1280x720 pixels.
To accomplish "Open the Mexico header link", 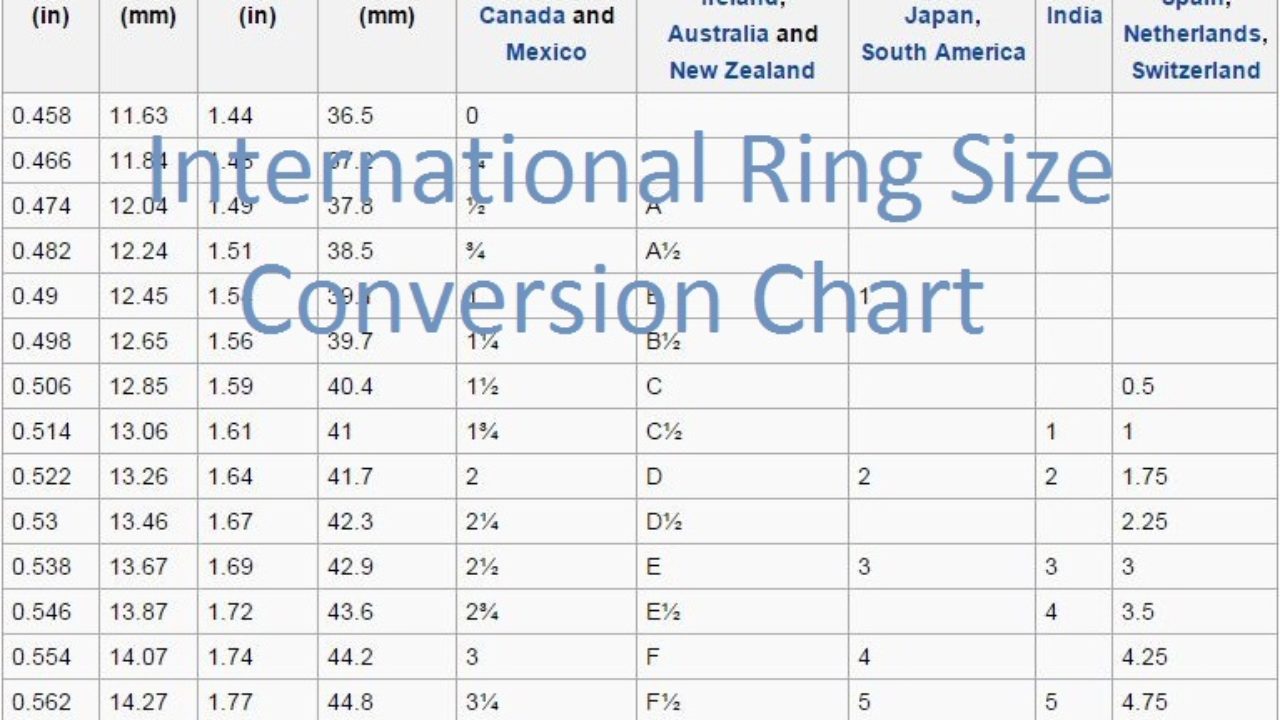I will coord(546,53).
